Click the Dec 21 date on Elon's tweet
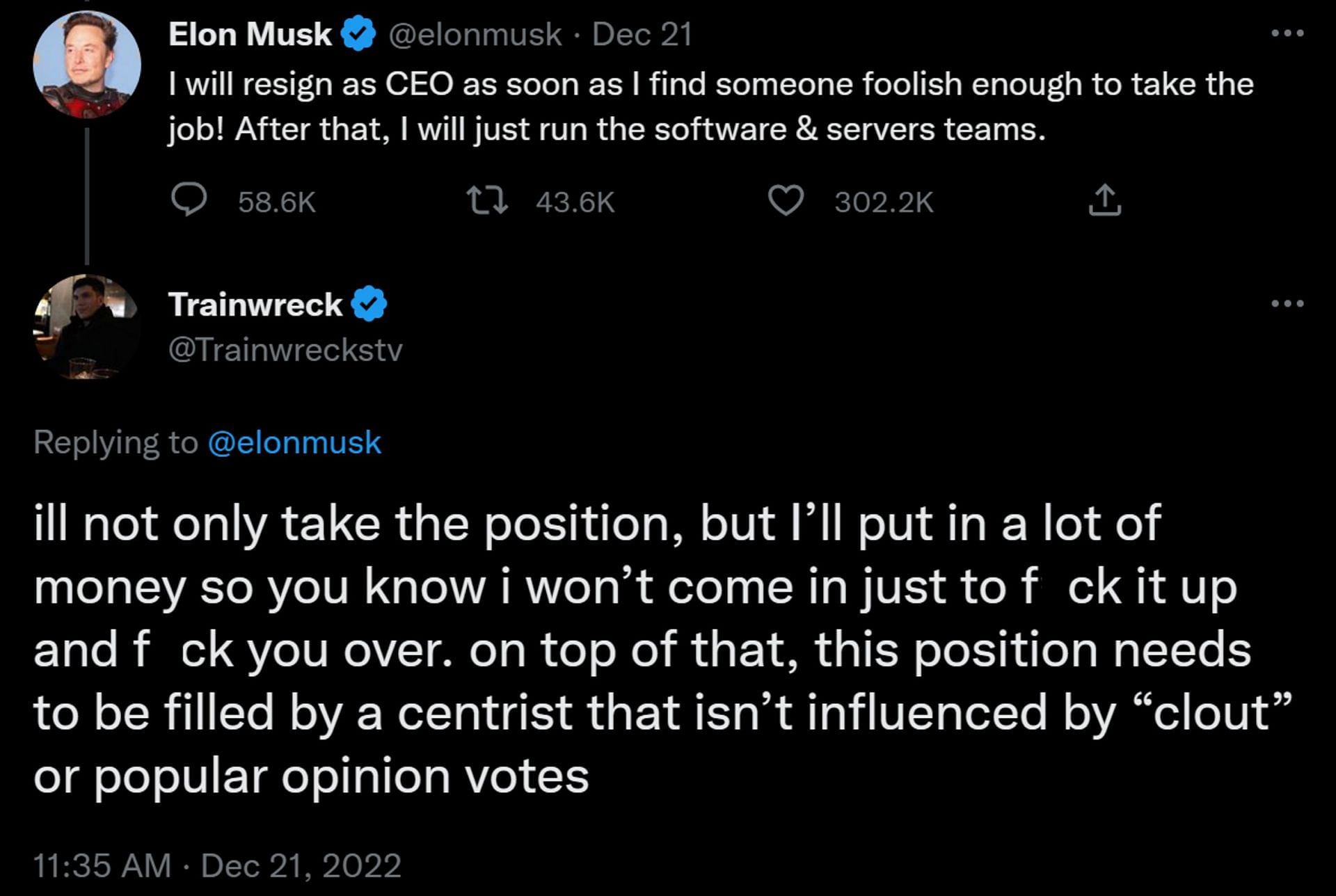The height and width of the screenshot is (896, 1336). click(x=642, y=35)
